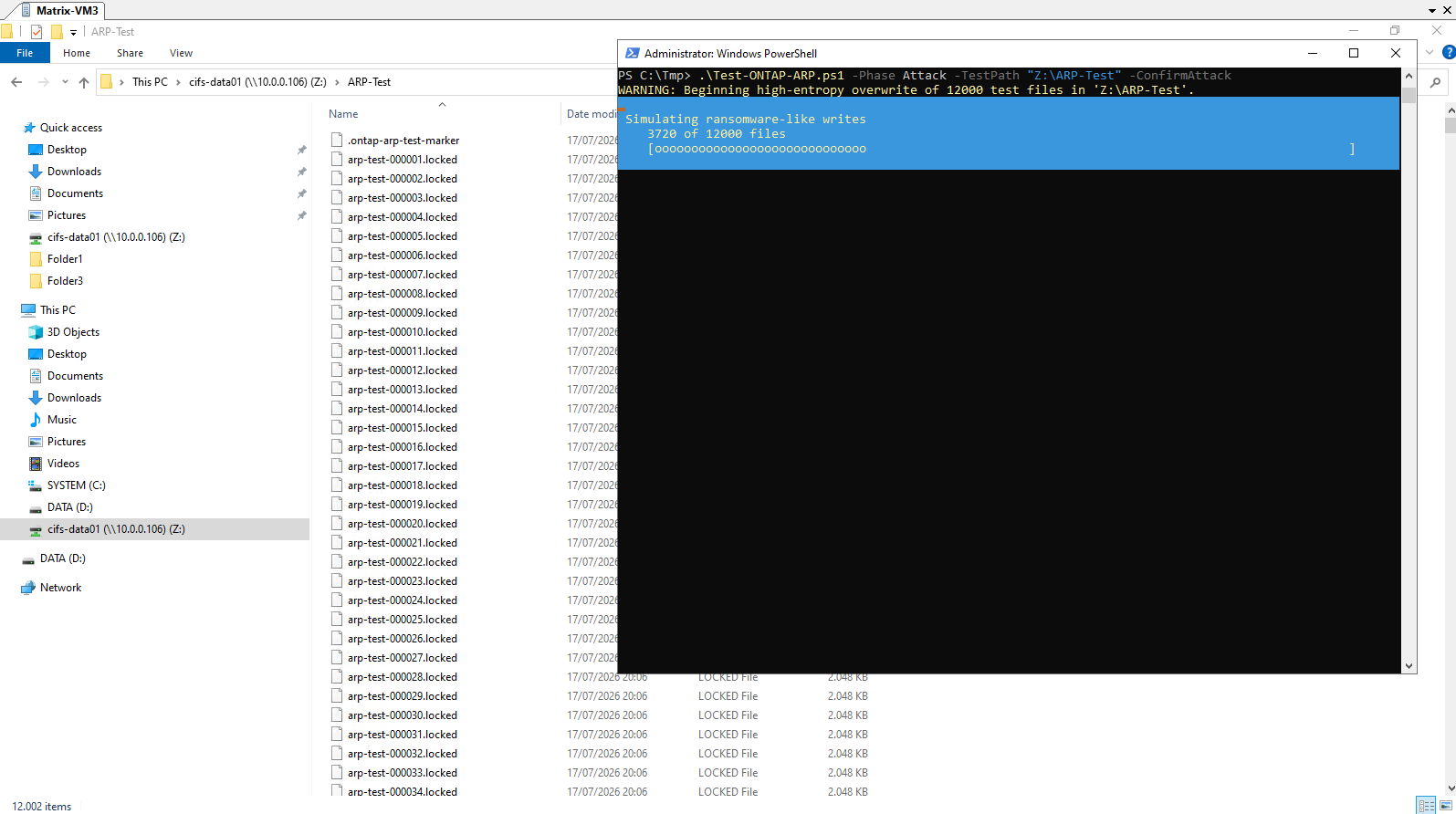This screenshot has height=814, width=1456.
Task: Open SYSTEM (C:) drive
Action: (x=76, y=485)
